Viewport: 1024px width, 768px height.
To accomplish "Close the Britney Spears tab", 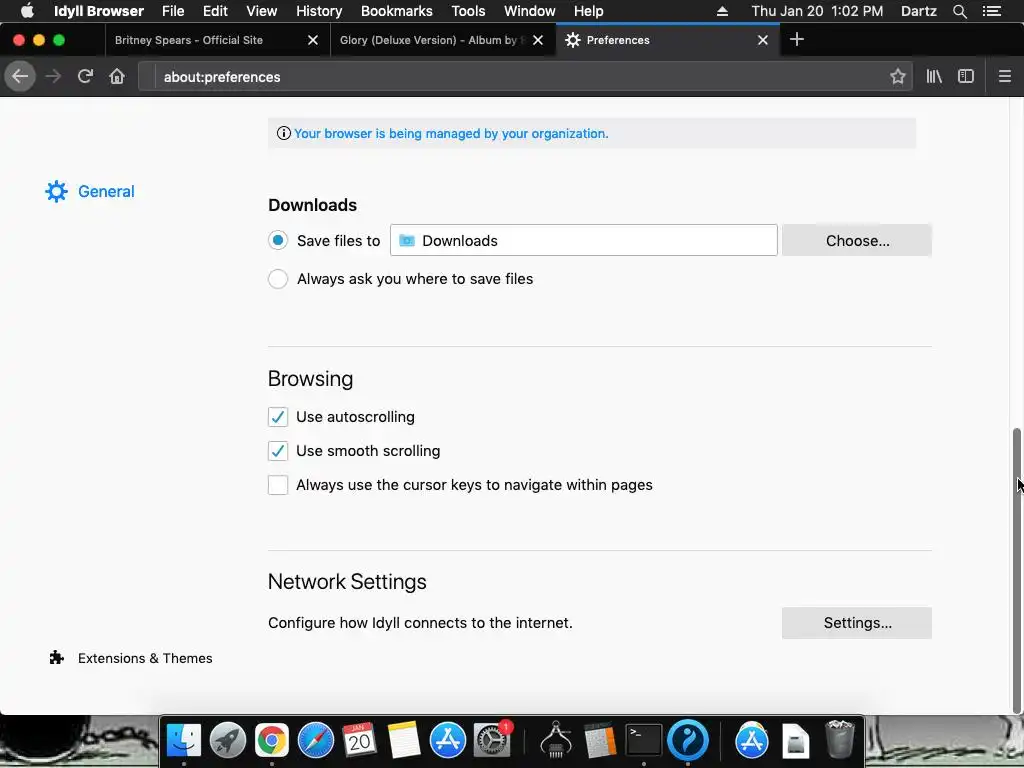I will [x=313, y=40].
